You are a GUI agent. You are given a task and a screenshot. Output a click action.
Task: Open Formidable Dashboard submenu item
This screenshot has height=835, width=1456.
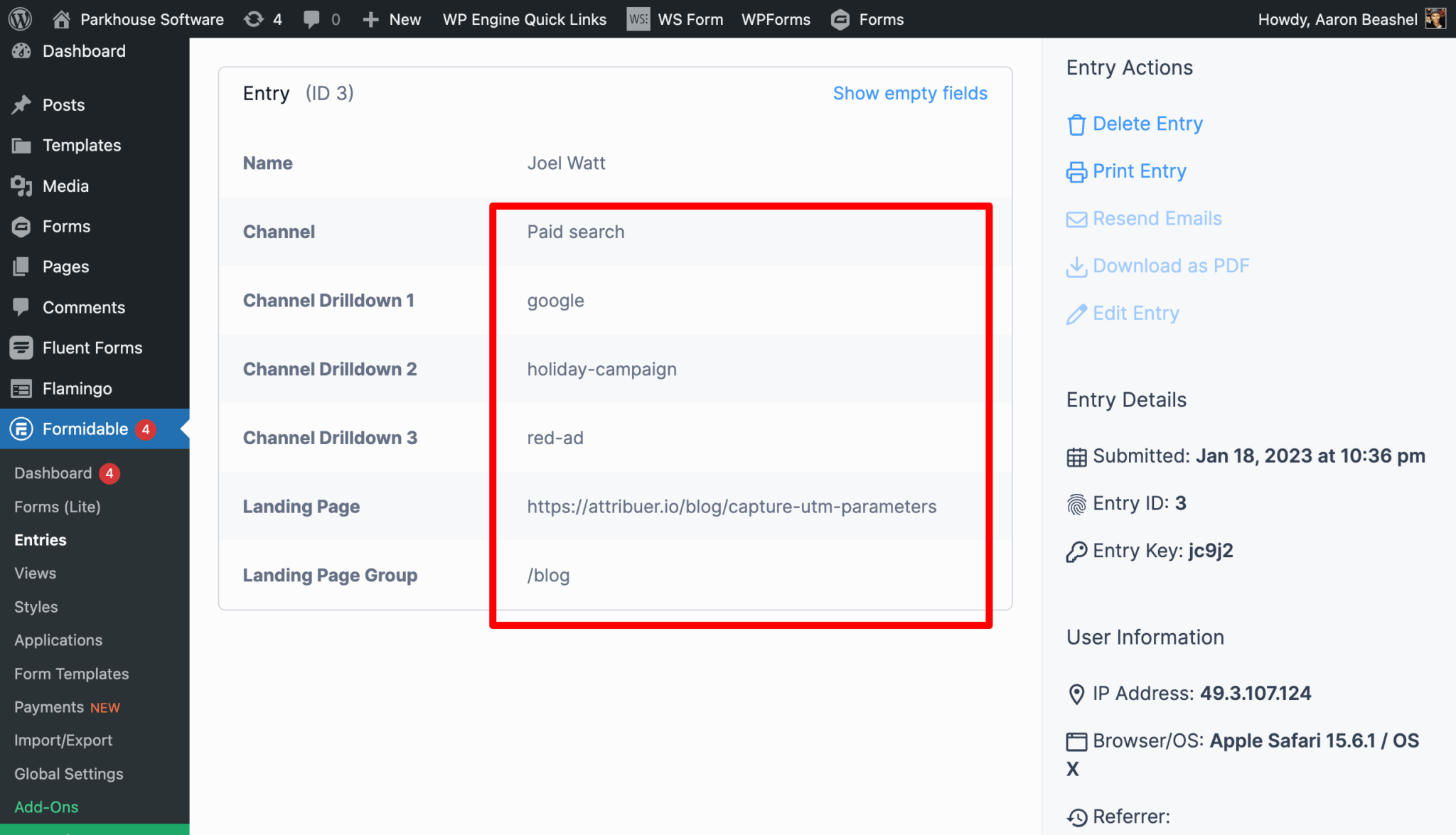[53, 473]
